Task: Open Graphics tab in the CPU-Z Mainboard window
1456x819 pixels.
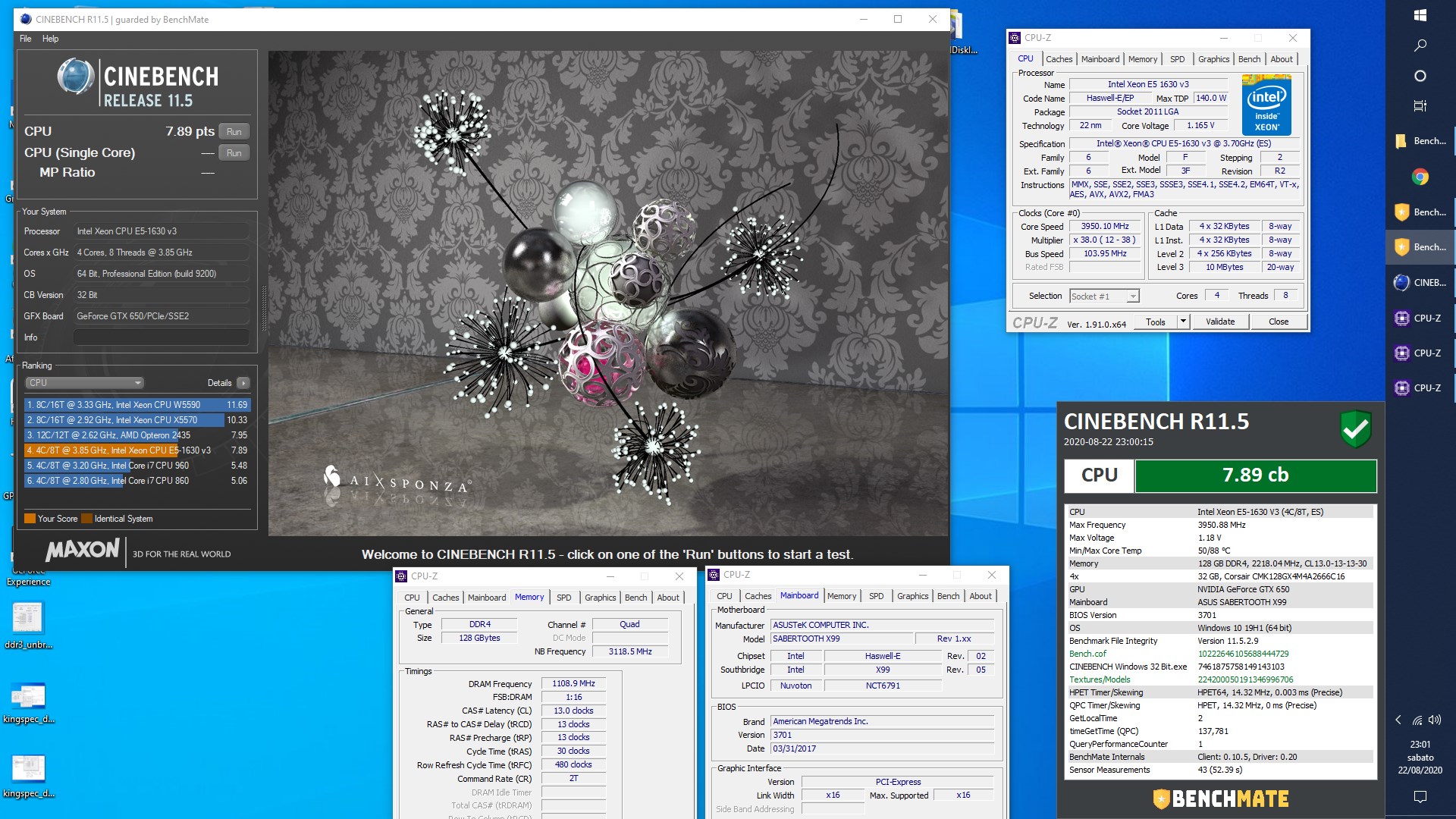Action: pyautogui.click(x=912, y=596)
